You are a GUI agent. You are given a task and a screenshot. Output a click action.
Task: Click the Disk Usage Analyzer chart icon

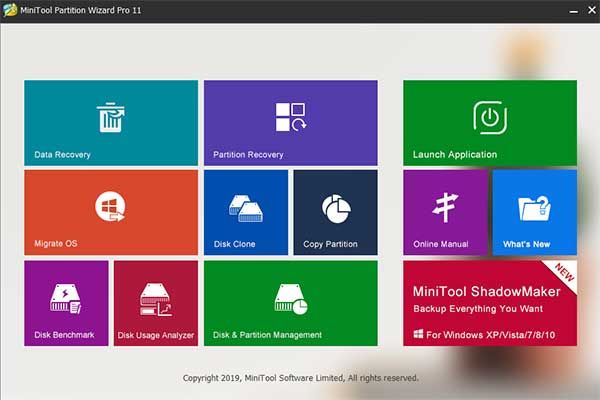click(x=156, y=299)
